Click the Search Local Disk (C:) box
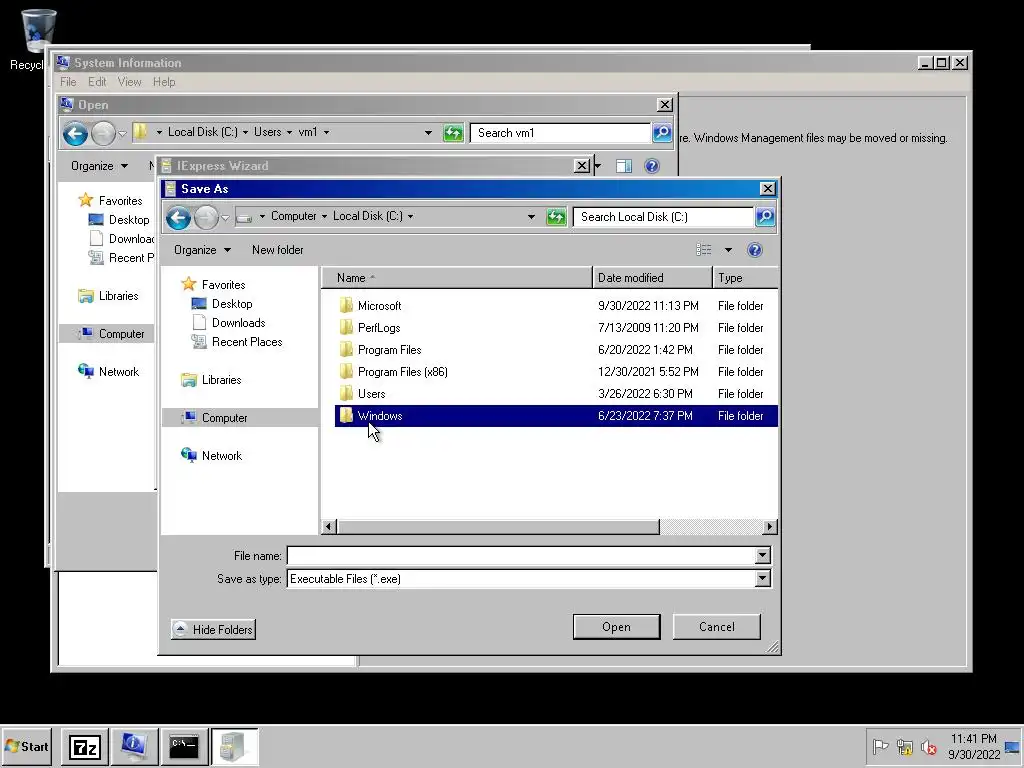 pyautogui.click(x=663, y=217)
